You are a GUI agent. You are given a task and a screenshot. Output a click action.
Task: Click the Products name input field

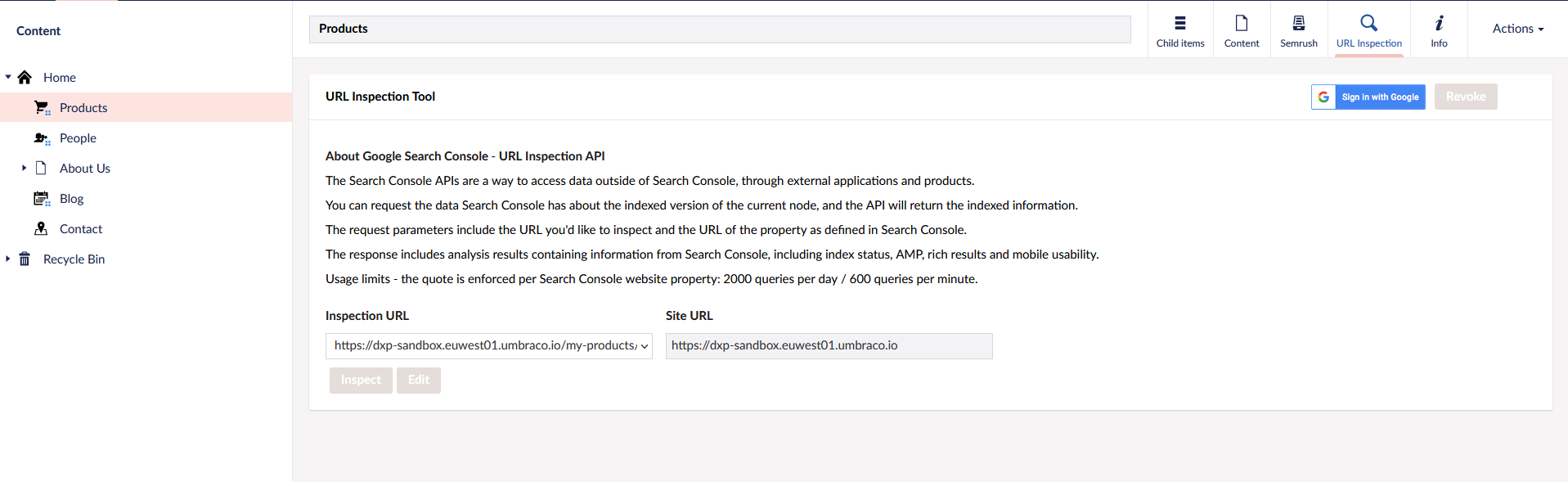(719, 29)
